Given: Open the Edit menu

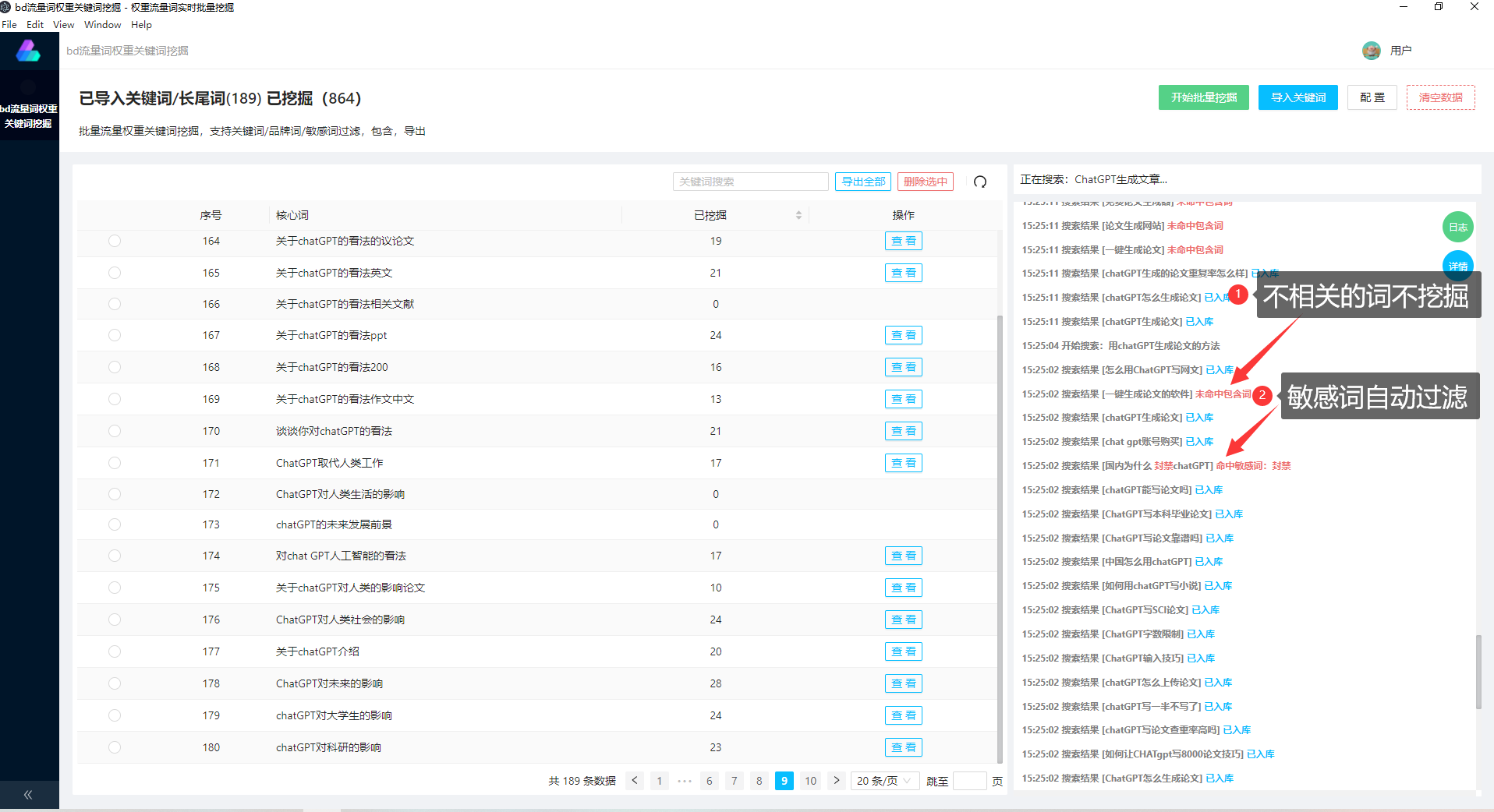Looking at the screenshot, I should coord(35,25).
